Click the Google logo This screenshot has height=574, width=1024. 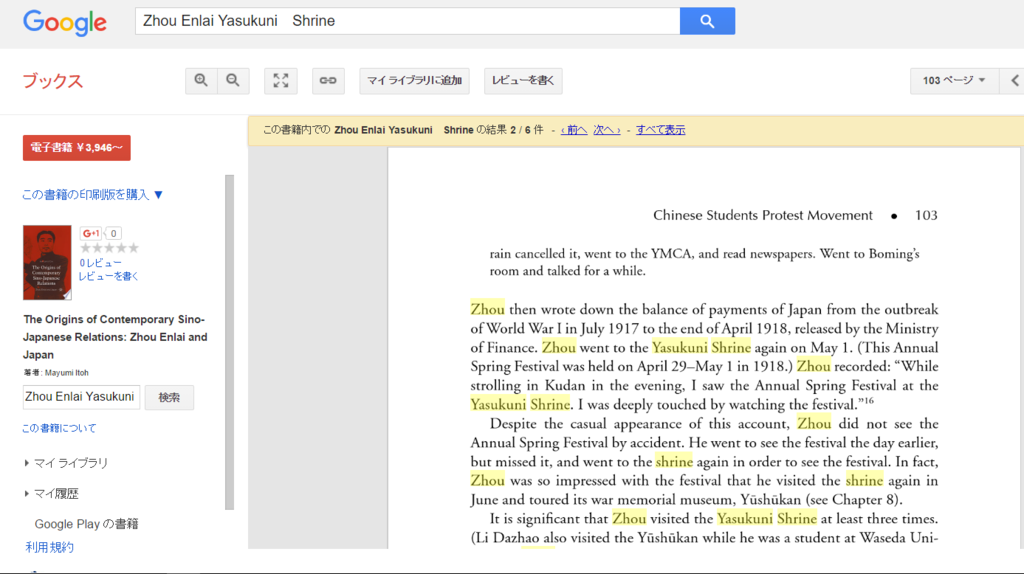click(65, 23)
